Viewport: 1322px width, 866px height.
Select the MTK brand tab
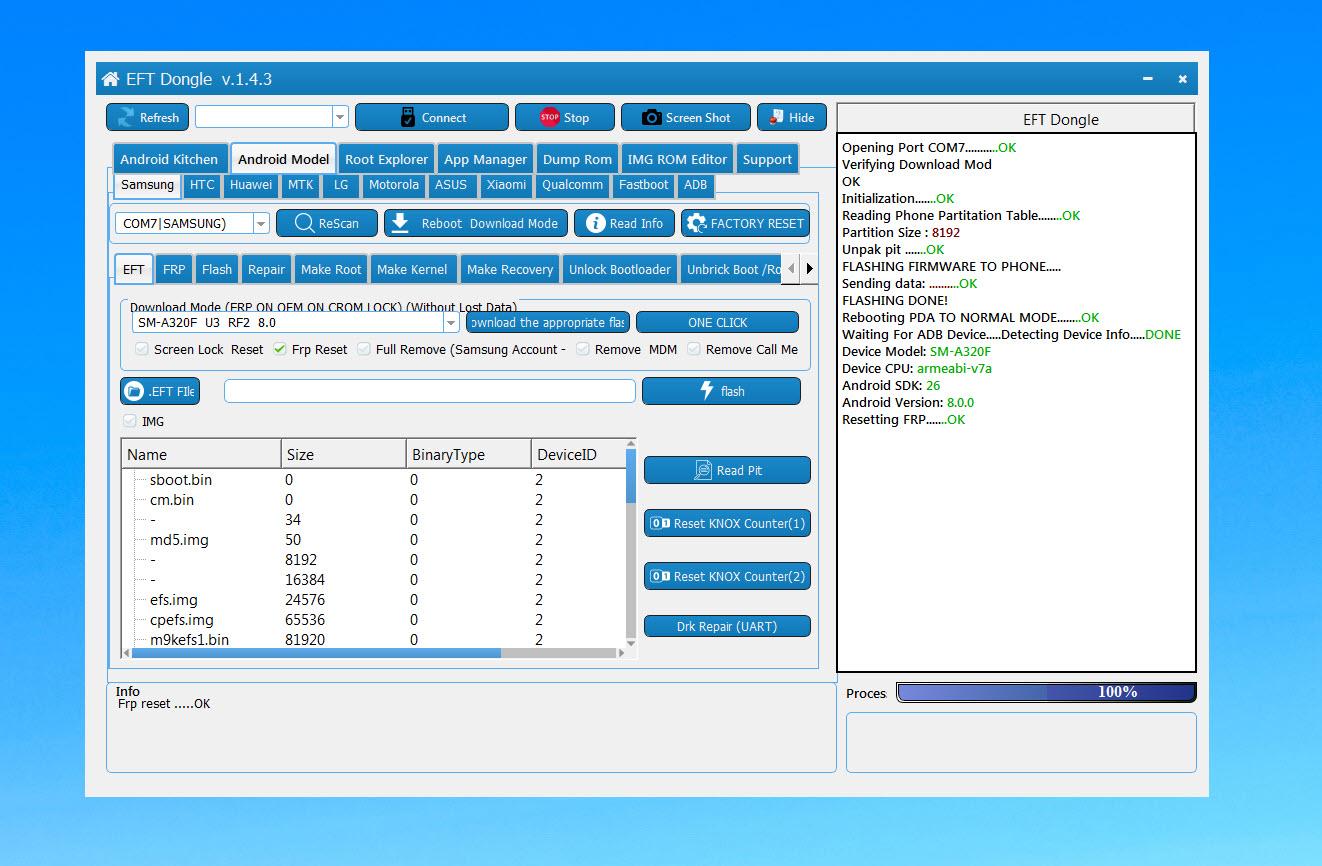click(x=300, y=184)
